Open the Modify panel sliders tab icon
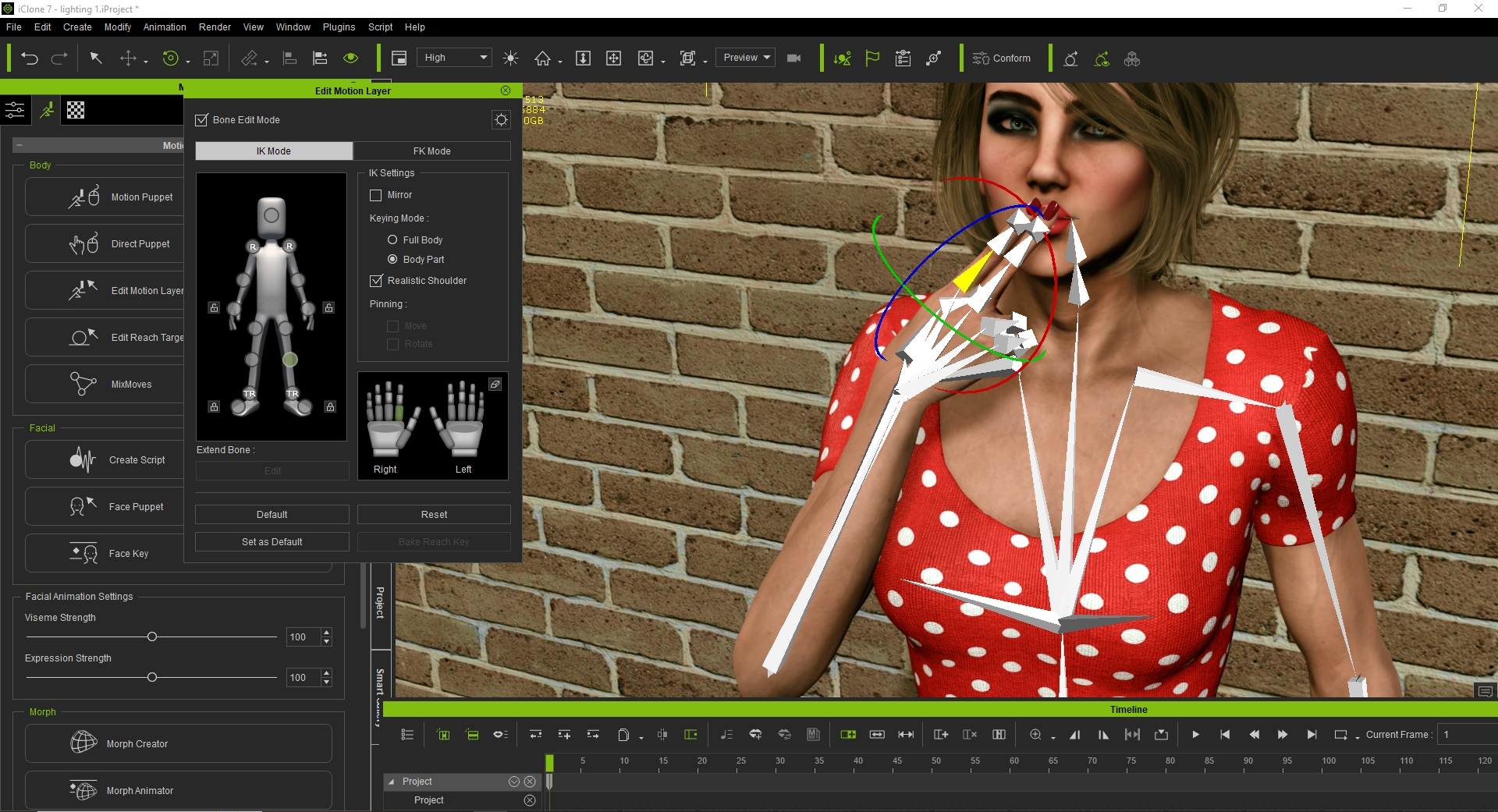Viewport: 1498px width, 812px height. (15, 110)
